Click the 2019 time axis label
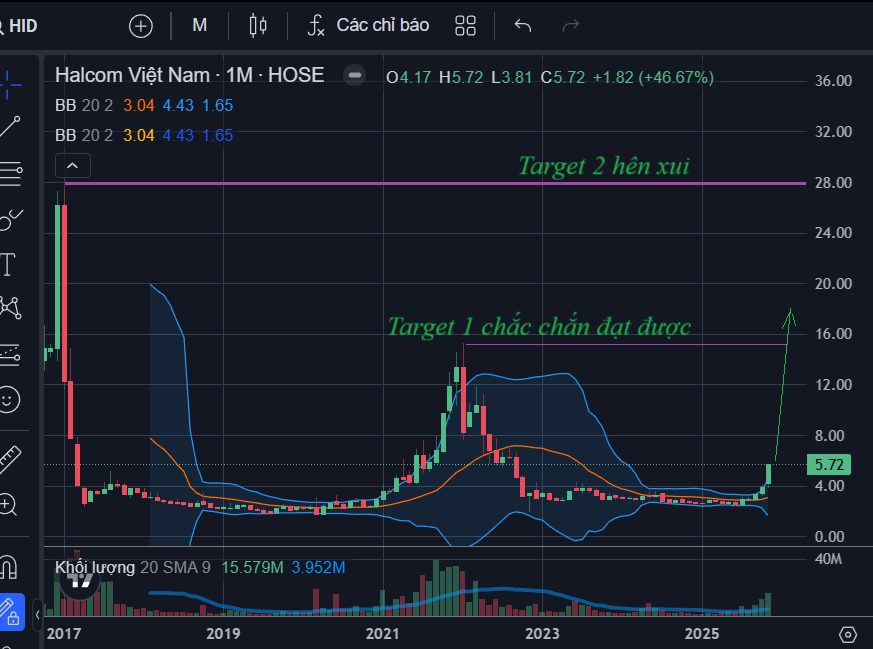Screen dimensions: 873x649 tap(223, 633)
